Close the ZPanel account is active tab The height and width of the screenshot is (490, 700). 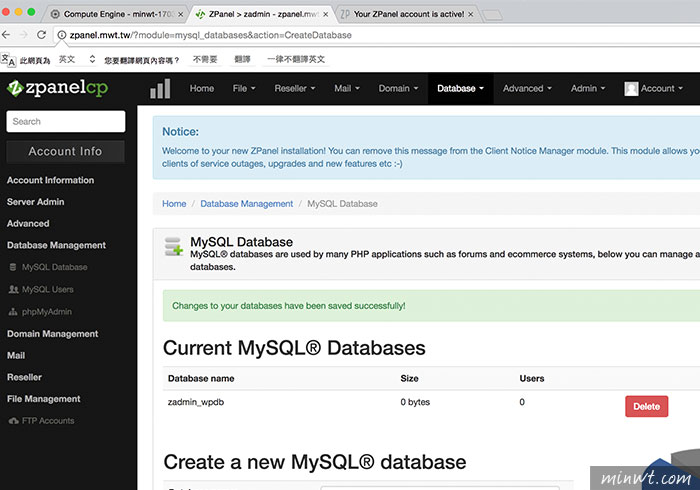(471, 14)
